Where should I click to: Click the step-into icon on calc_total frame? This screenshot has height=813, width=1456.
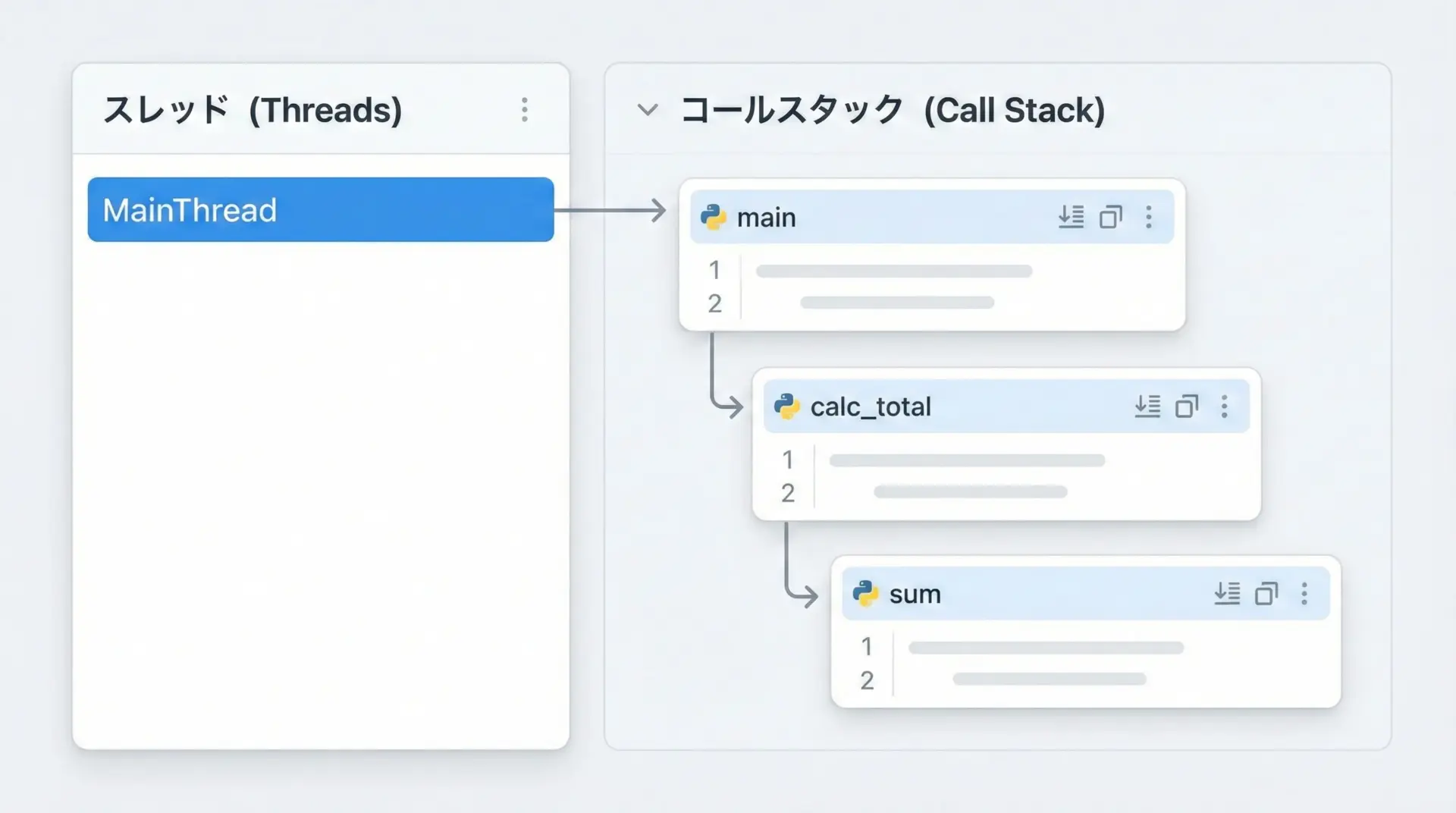1147,407
